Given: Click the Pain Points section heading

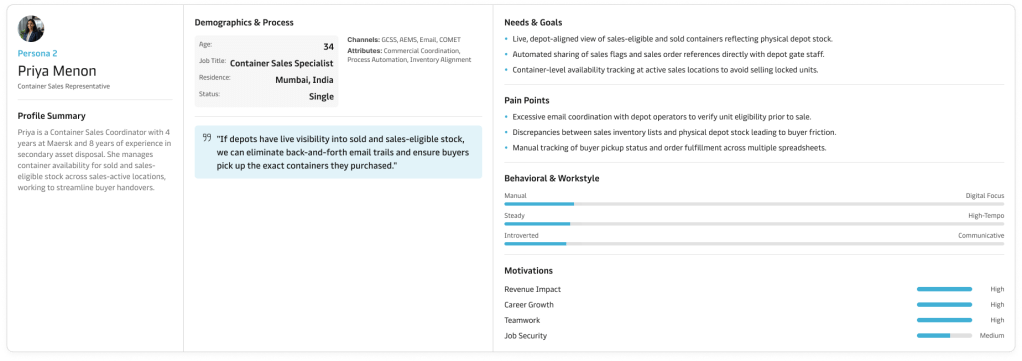Looking at the screenshot, I should coord(527,101).
